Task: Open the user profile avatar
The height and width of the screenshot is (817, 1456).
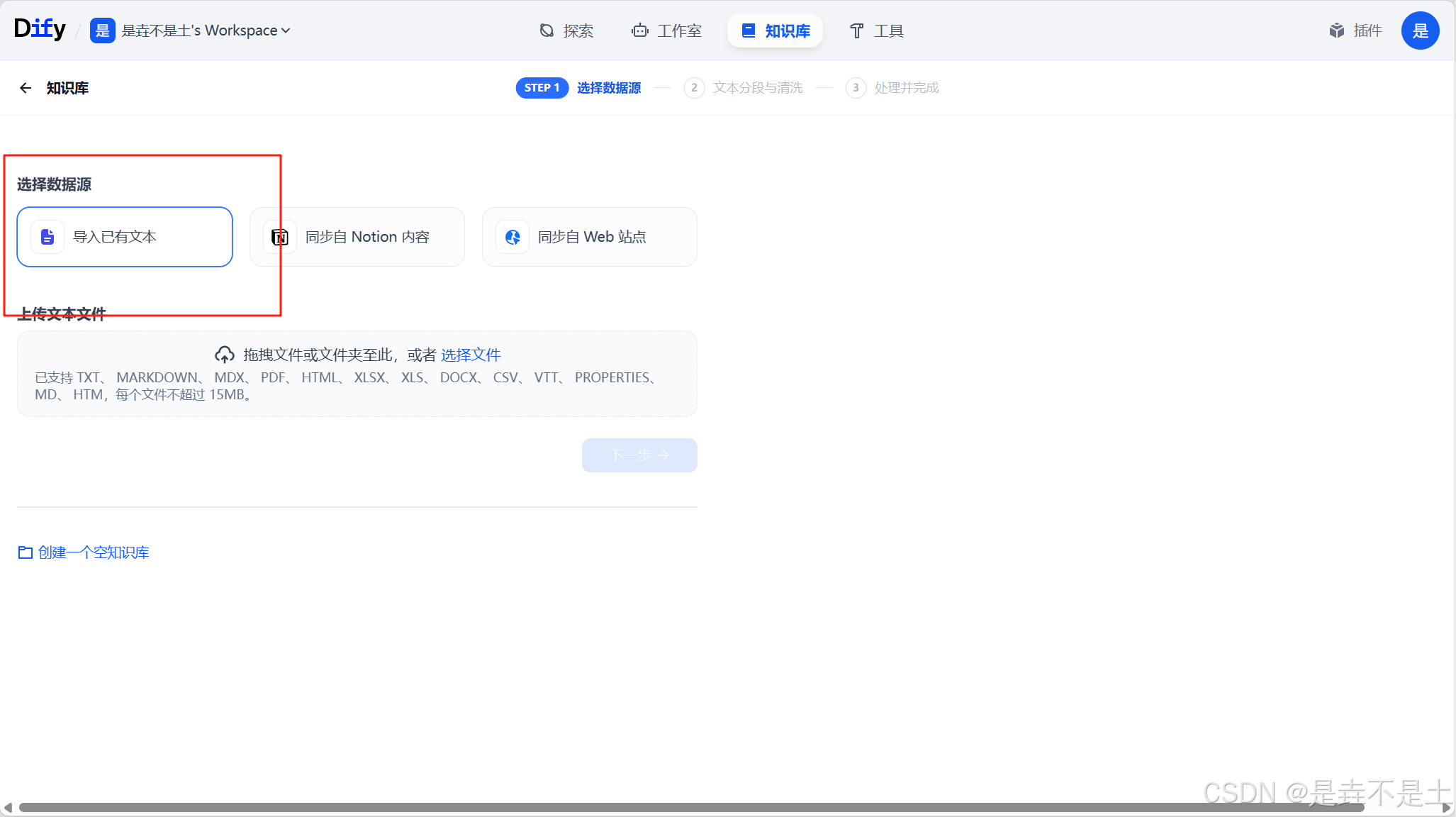Action: (1420, 30)
